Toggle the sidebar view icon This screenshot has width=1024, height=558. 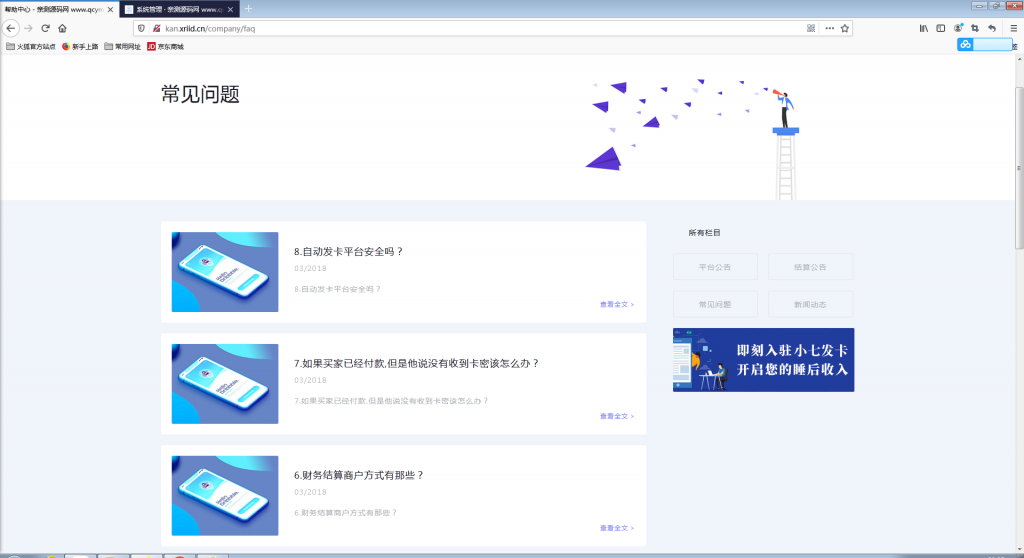coord(941,28)
